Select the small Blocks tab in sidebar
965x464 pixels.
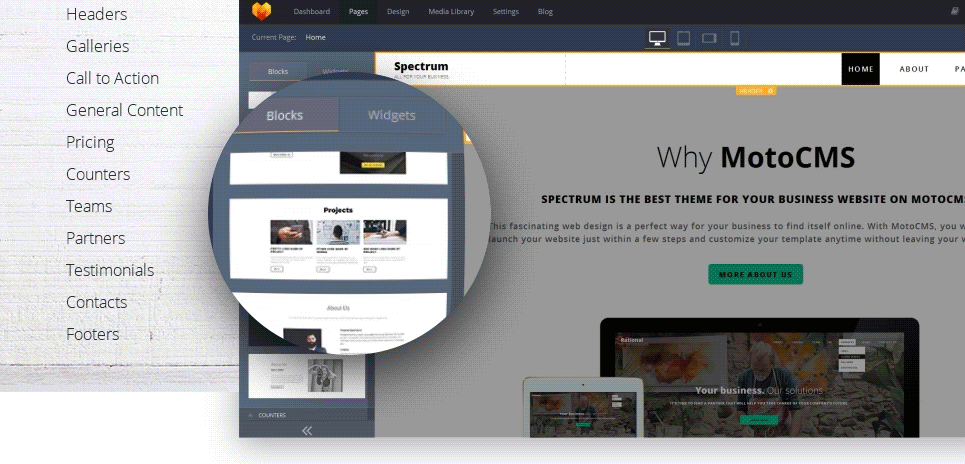pos(278,71)
